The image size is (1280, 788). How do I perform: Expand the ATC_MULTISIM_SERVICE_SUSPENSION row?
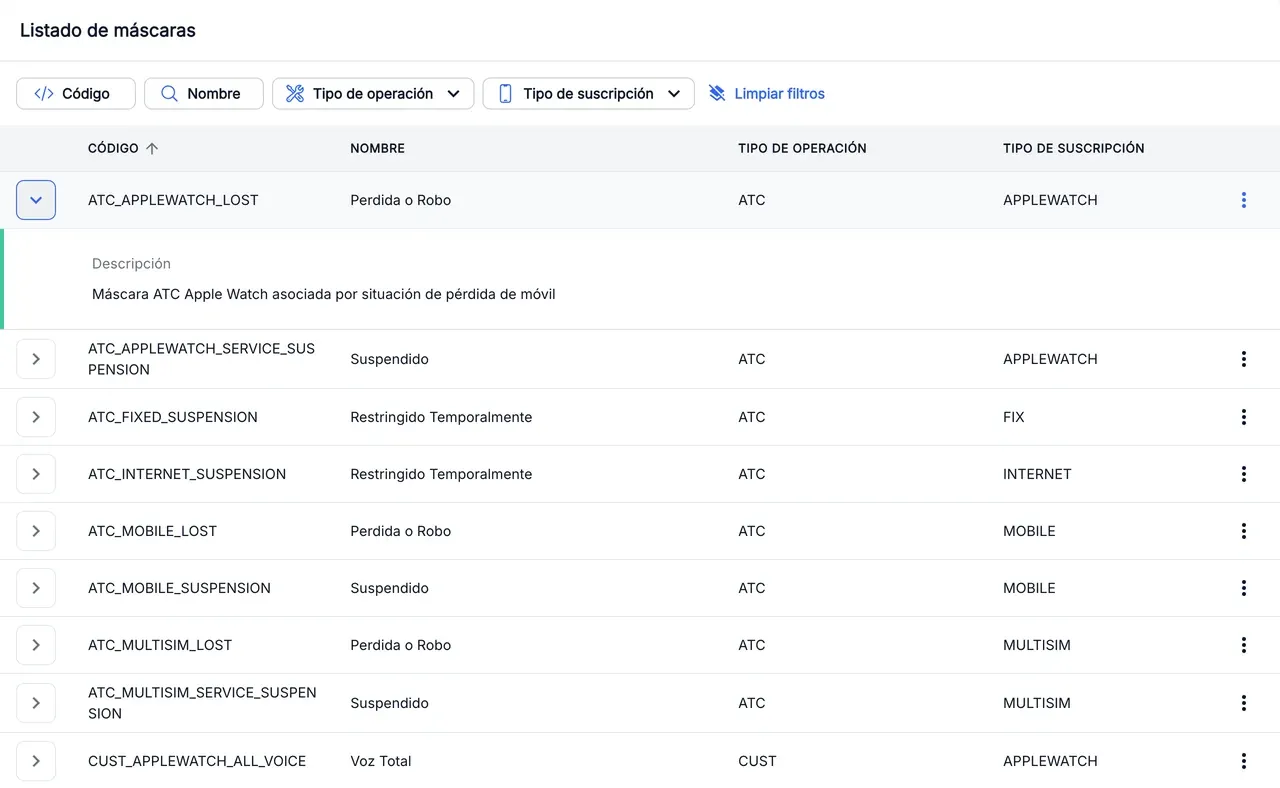click(36, 703)
